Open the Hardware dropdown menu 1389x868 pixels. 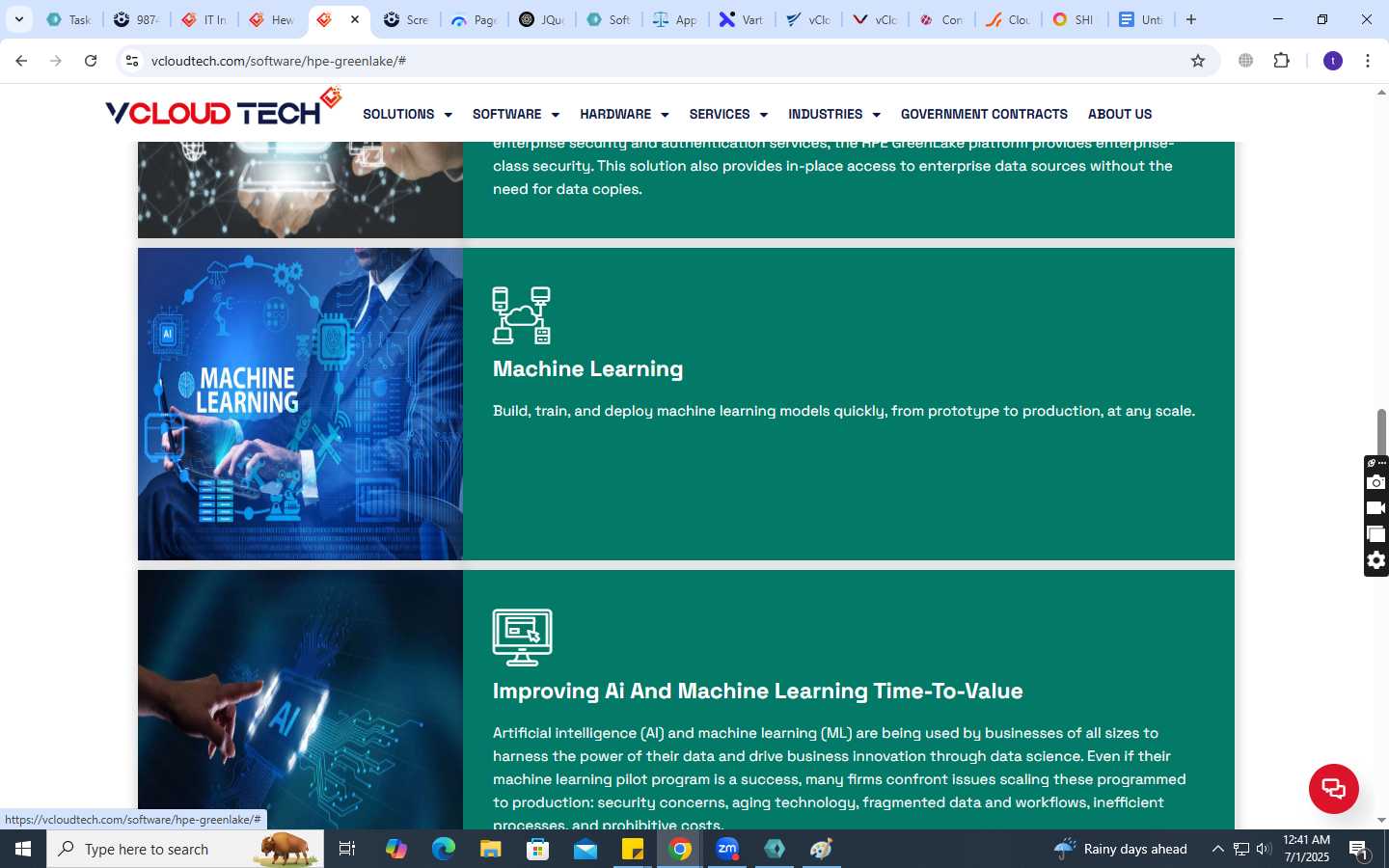point(624,114)
